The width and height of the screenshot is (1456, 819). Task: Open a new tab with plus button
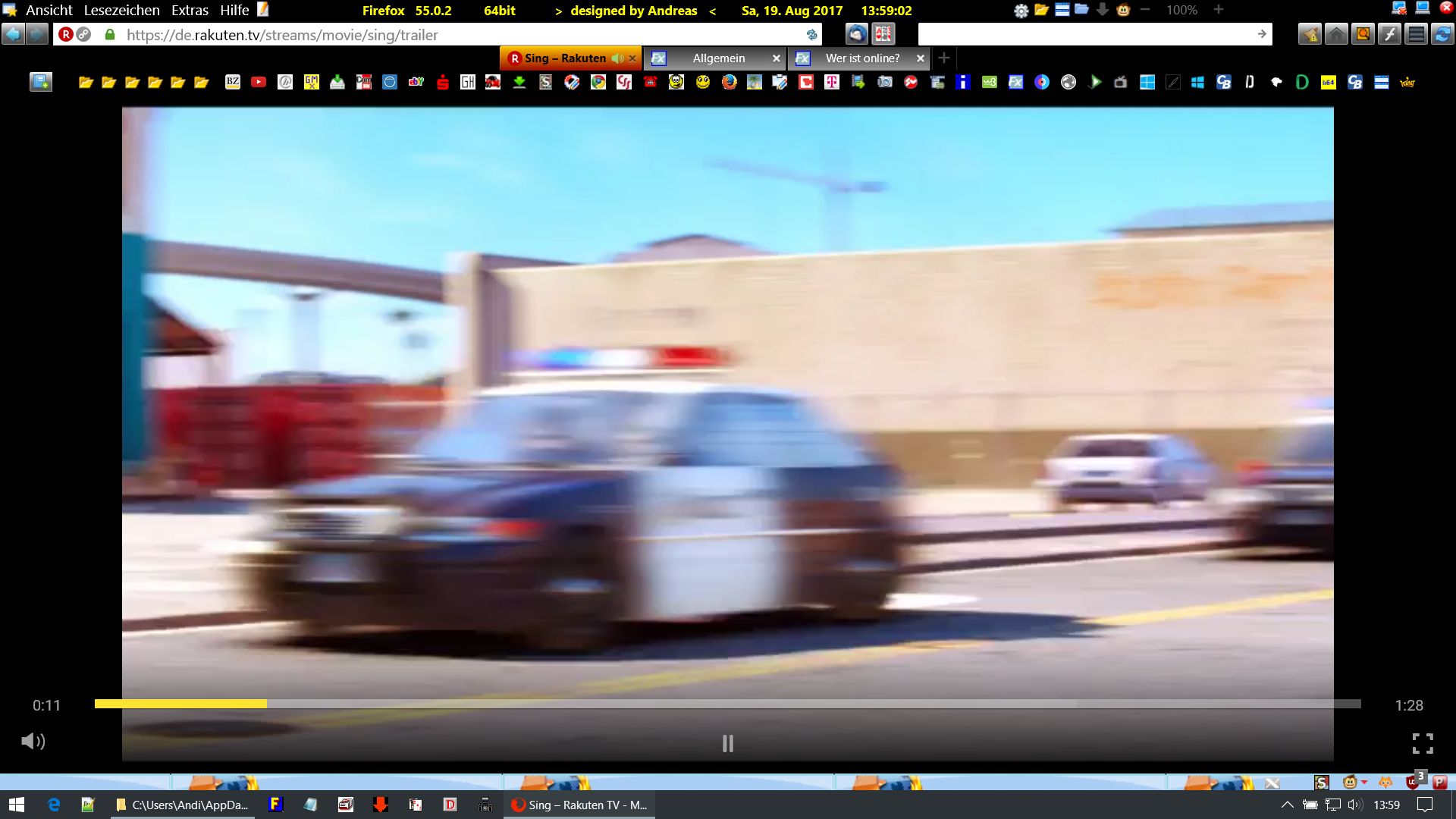(x=944, y=58)
